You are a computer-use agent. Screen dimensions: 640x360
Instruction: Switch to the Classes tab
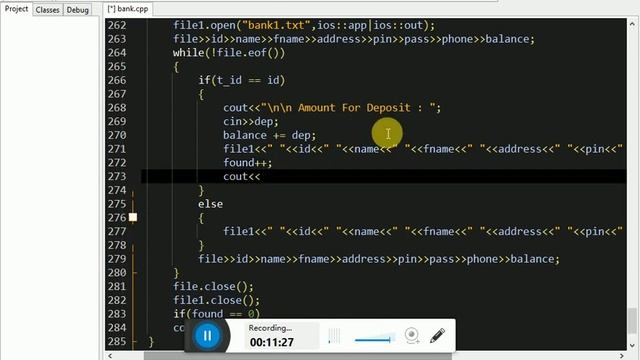click(x=47, y=10)
